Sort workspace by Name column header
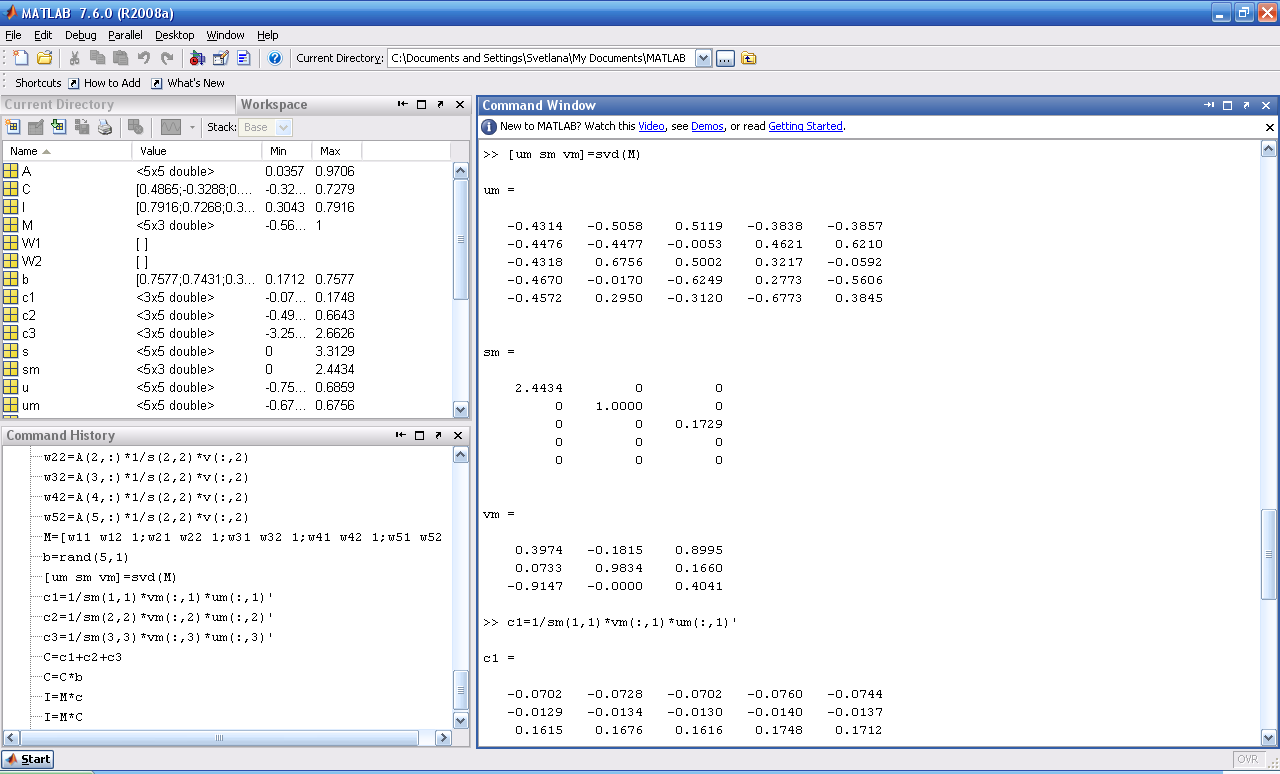The image size is (1280, 774). click(68, 151)
